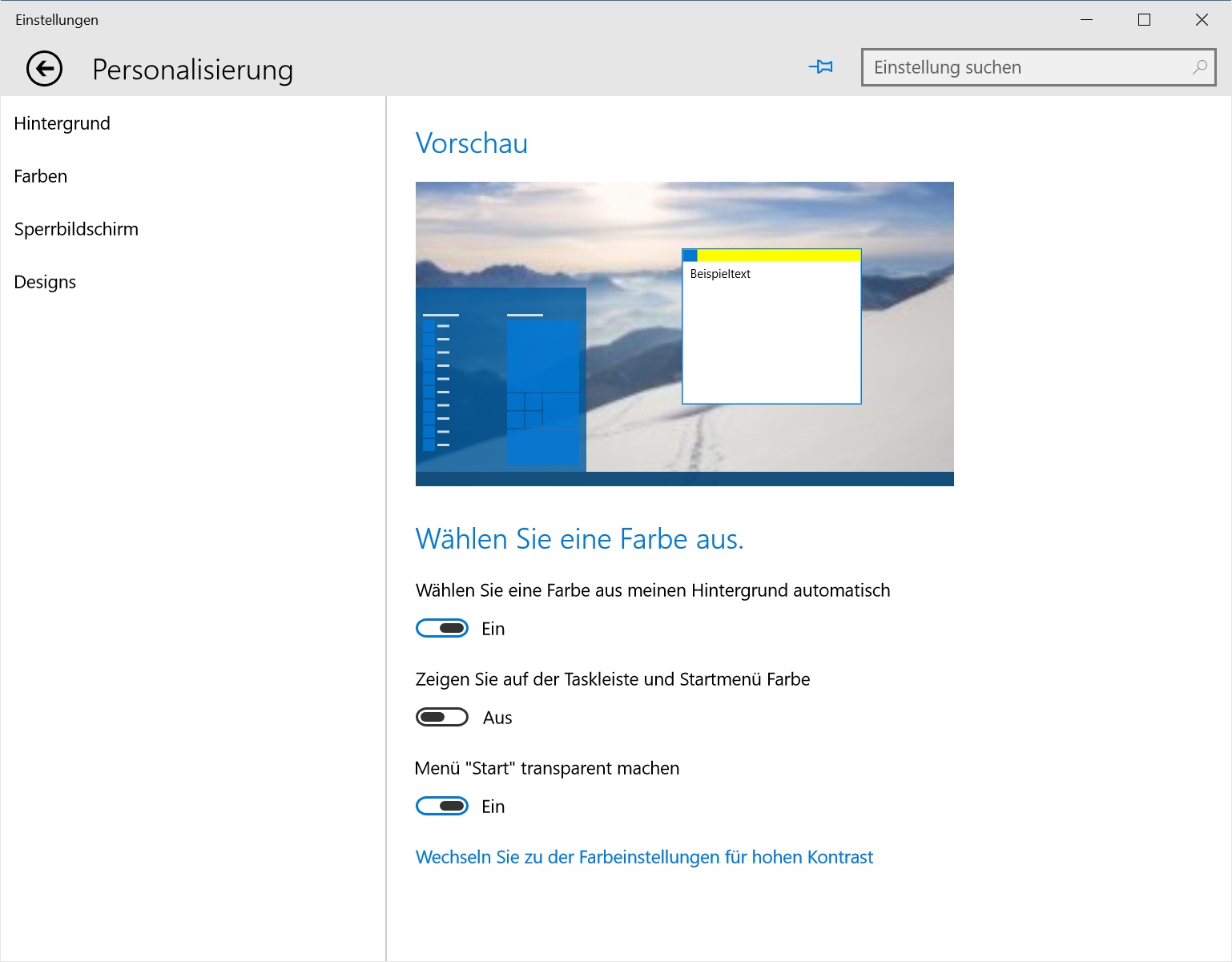Click the 'Personalisierung' page title
The height and width of the screenshot is (962, 1232).
(x=193, y=70)
